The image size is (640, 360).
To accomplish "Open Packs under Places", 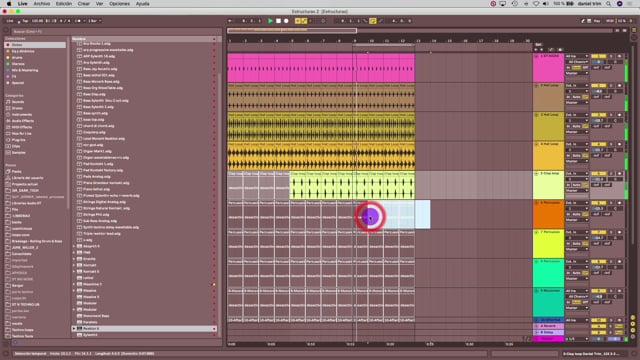I will 16,172.
